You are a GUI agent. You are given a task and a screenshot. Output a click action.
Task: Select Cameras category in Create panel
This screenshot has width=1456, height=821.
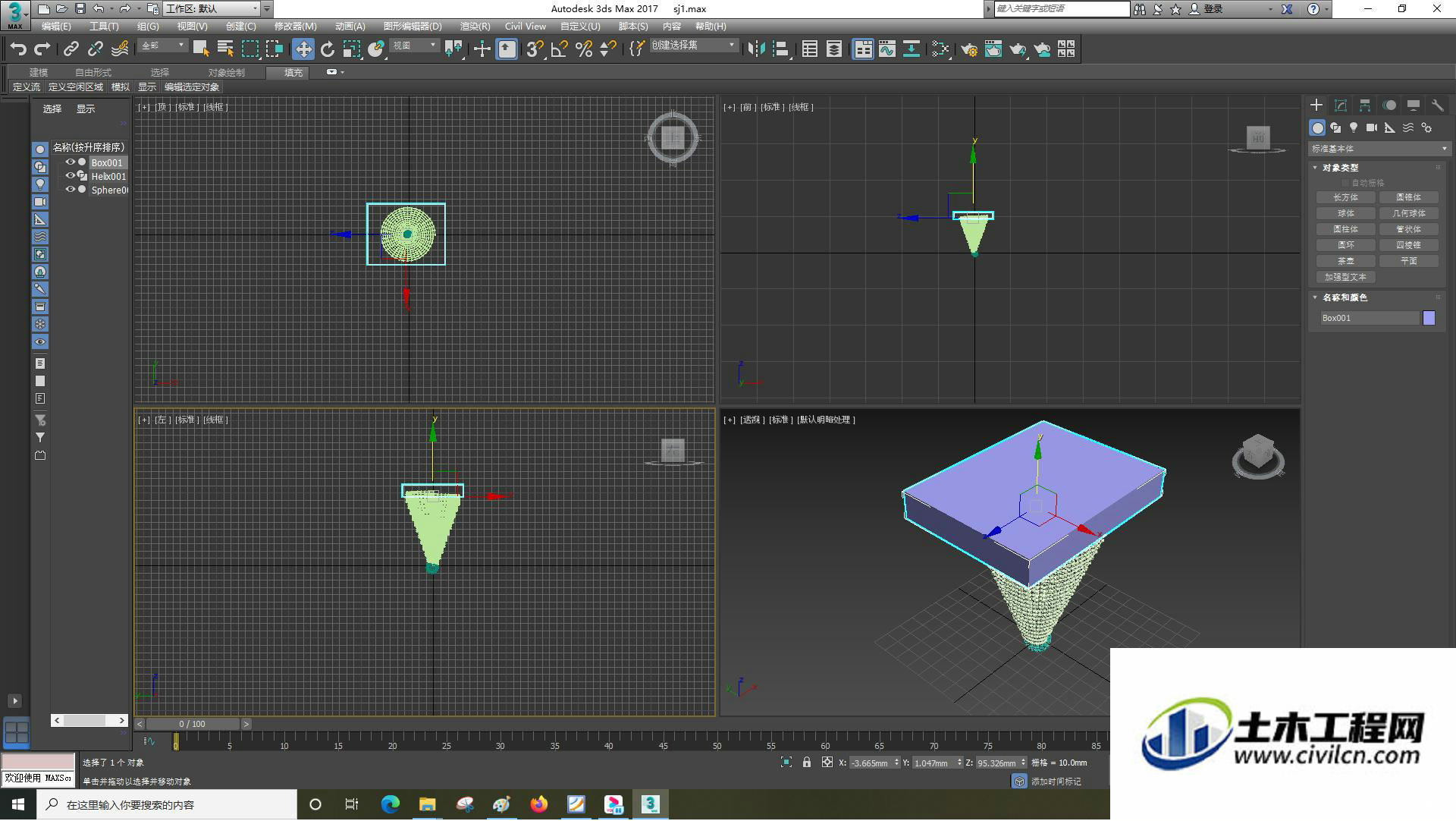[x=1372, y=127]
